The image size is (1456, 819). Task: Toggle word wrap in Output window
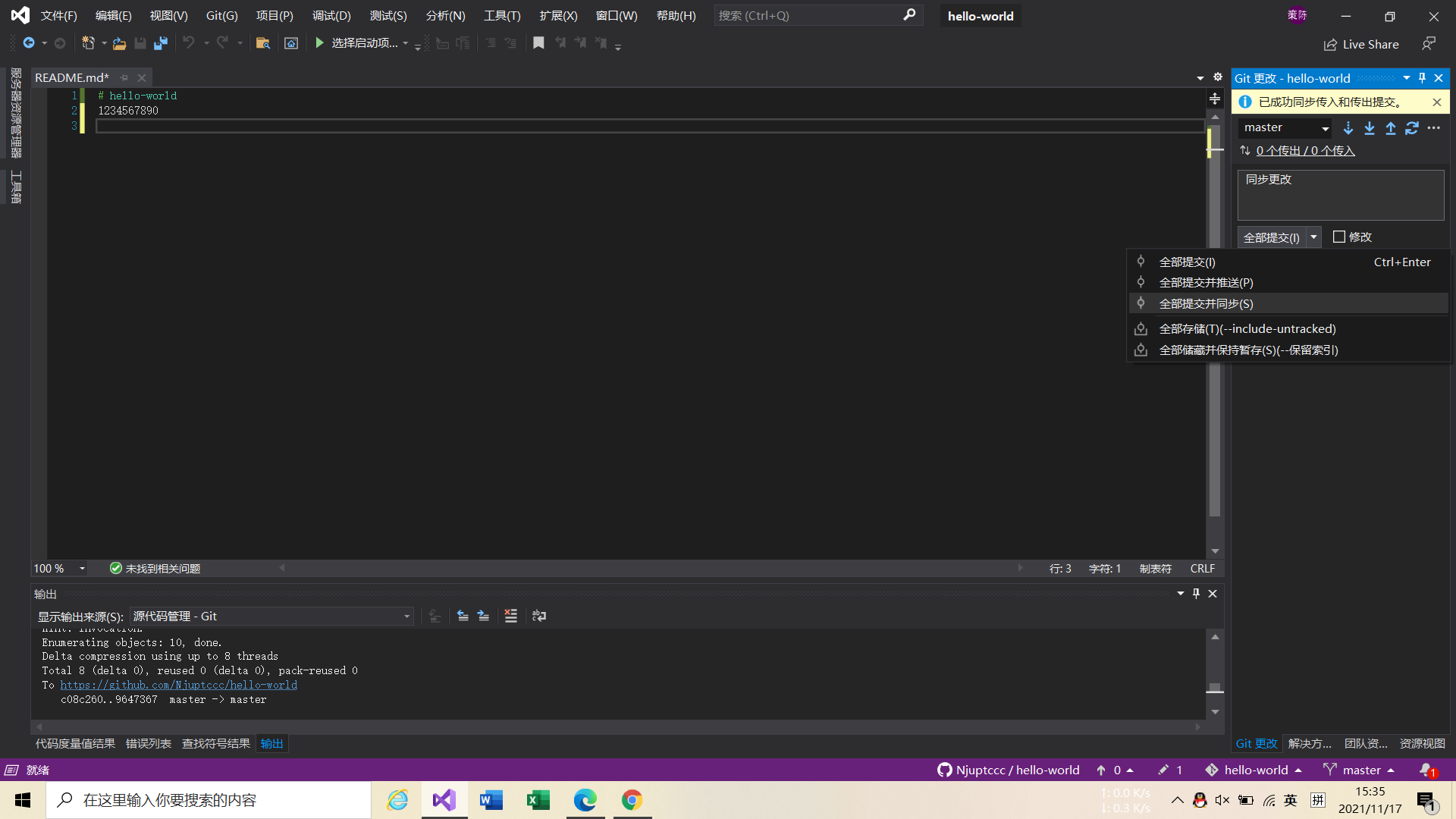(539, 616)
